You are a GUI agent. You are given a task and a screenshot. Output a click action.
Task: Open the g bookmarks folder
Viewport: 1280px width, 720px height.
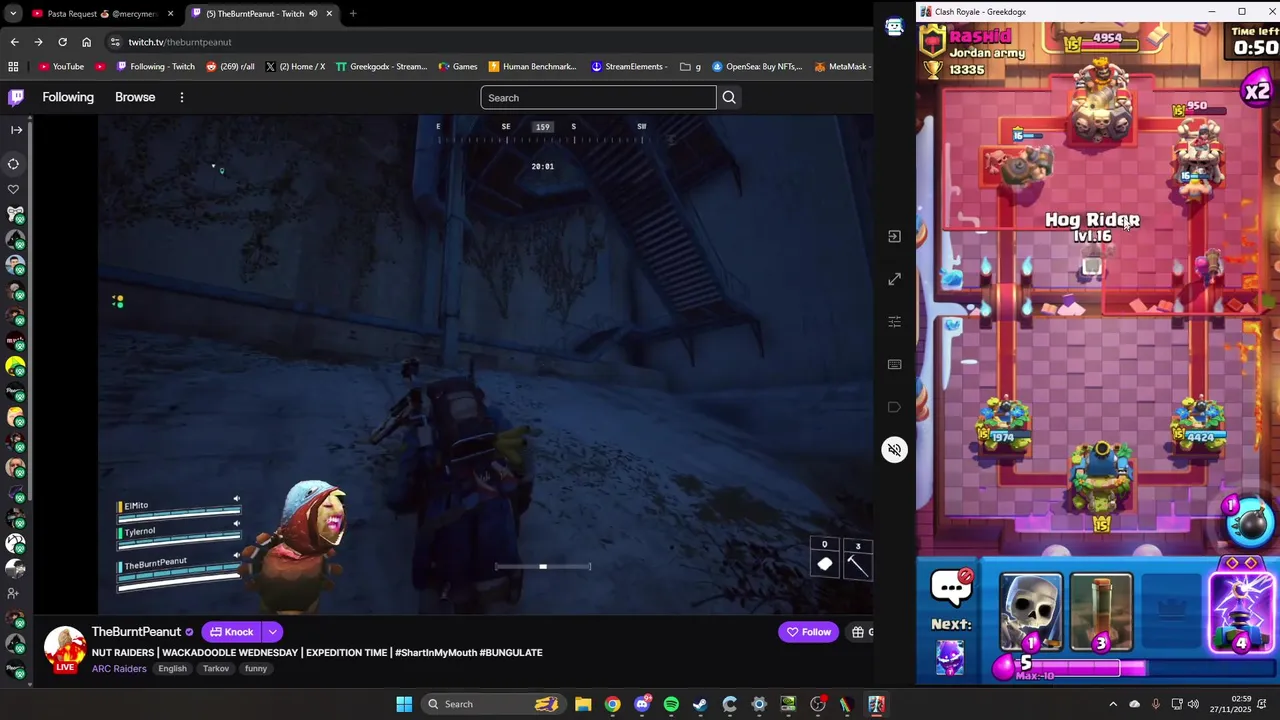(x=690, y=67)
